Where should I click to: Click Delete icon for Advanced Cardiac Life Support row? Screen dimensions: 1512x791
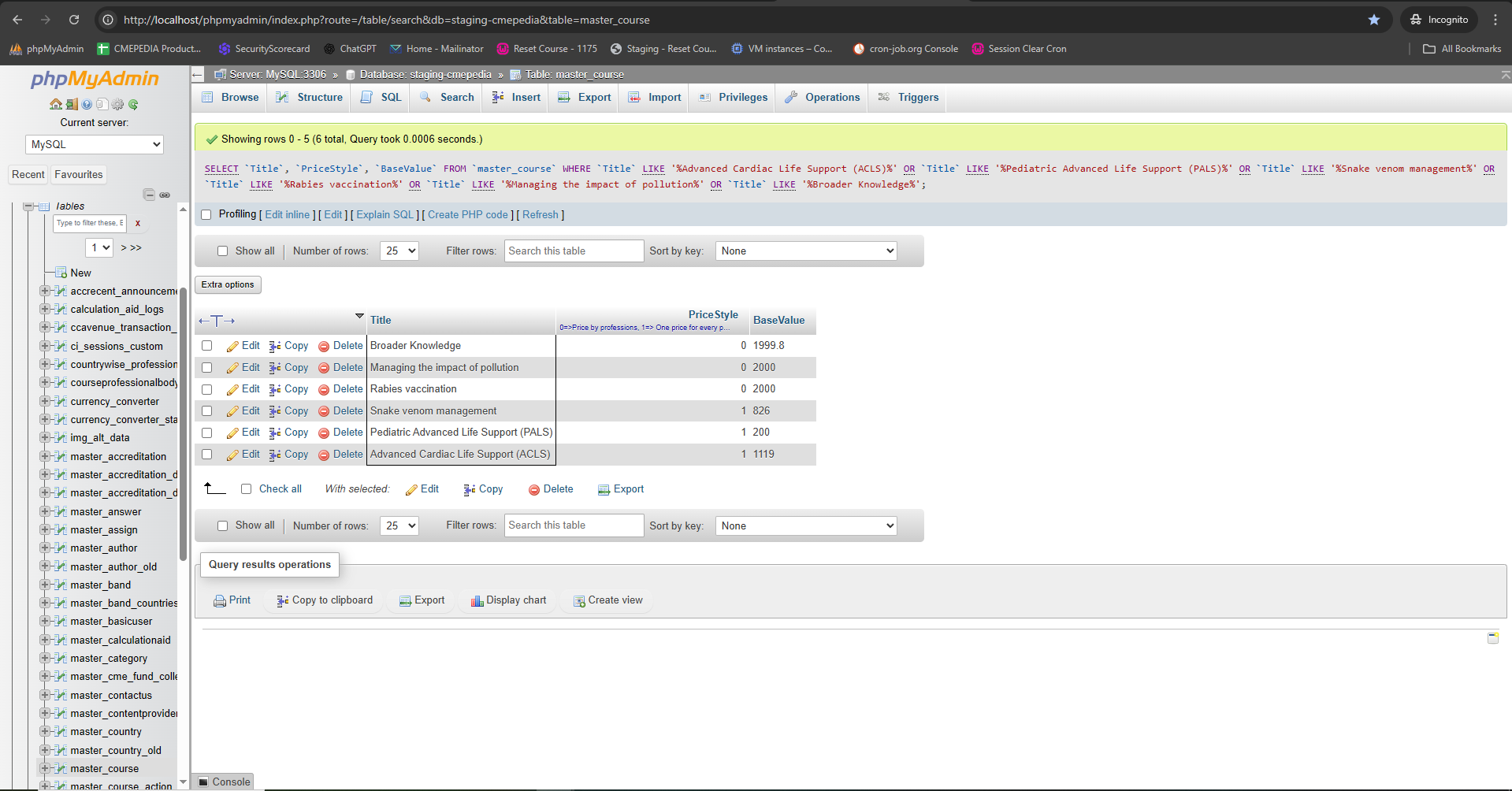point(324,455)
